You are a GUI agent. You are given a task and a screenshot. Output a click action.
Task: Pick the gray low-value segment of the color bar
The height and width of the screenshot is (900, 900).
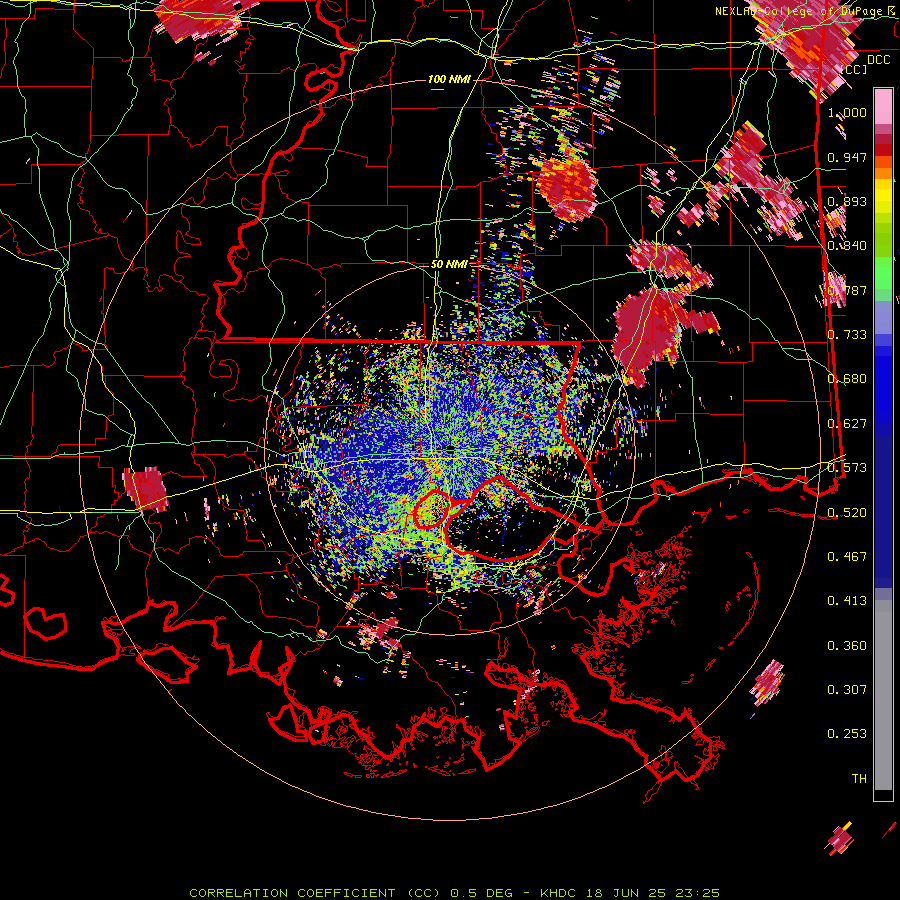pyautogui.click(x=883, y=695)
